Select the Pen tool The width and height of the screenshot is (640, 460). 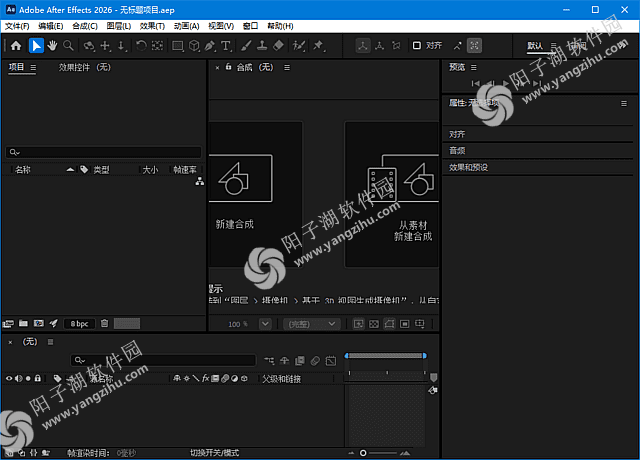coord(210,46)
